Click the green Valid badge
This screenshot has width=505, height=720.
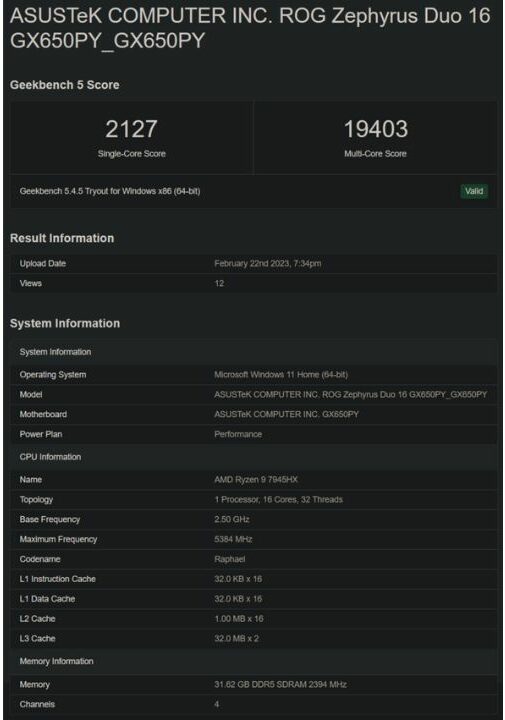474,191
